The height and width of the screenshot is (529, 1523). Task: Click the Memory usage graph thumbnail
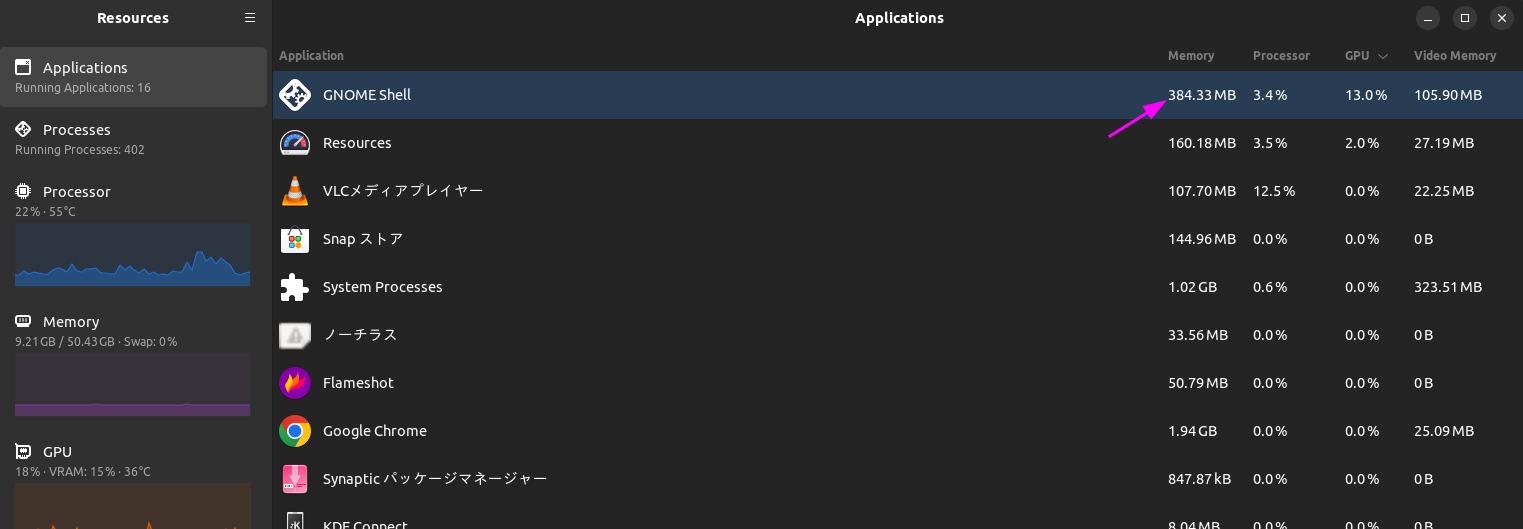[133, 384]
